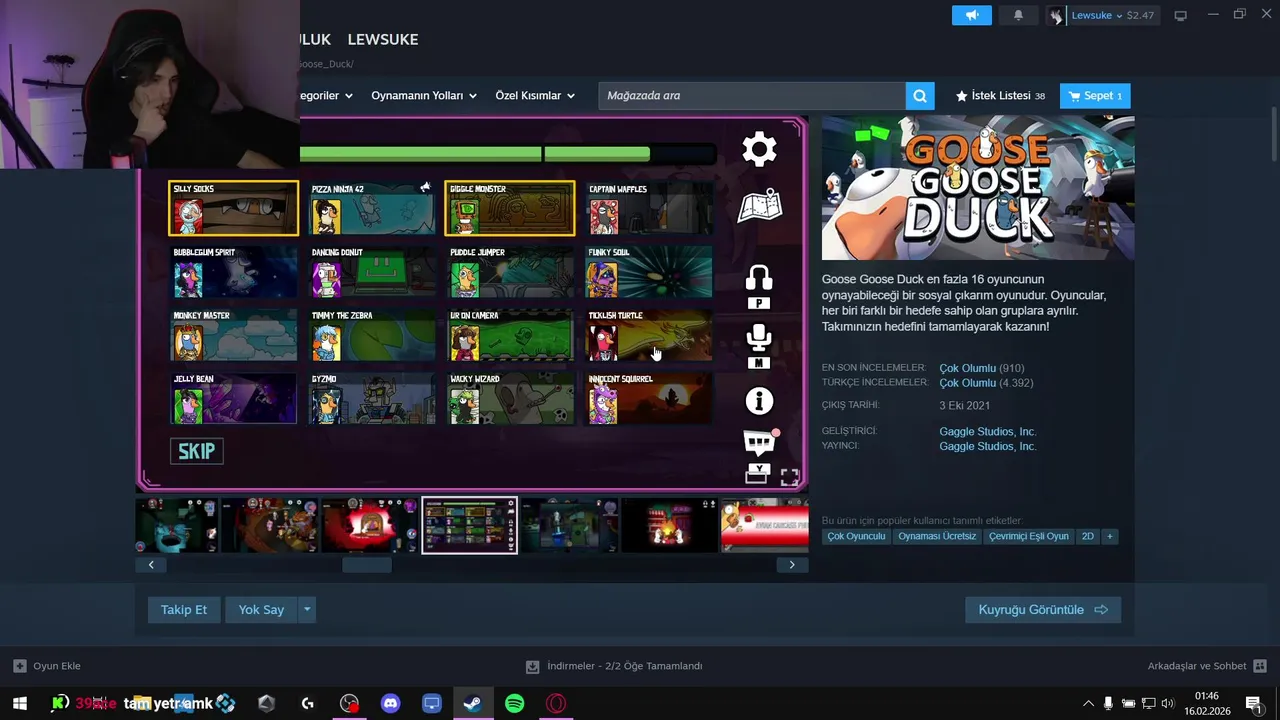This screenshot has width=1280, height=720.
Task: Focus the Mağazada ara search field
Action: [752, 96]
